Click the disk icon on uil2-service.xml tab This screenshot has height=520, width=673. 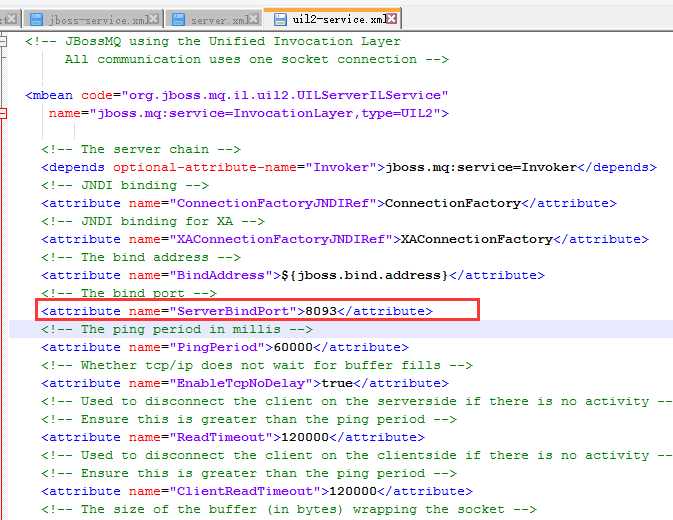point(280,19)
